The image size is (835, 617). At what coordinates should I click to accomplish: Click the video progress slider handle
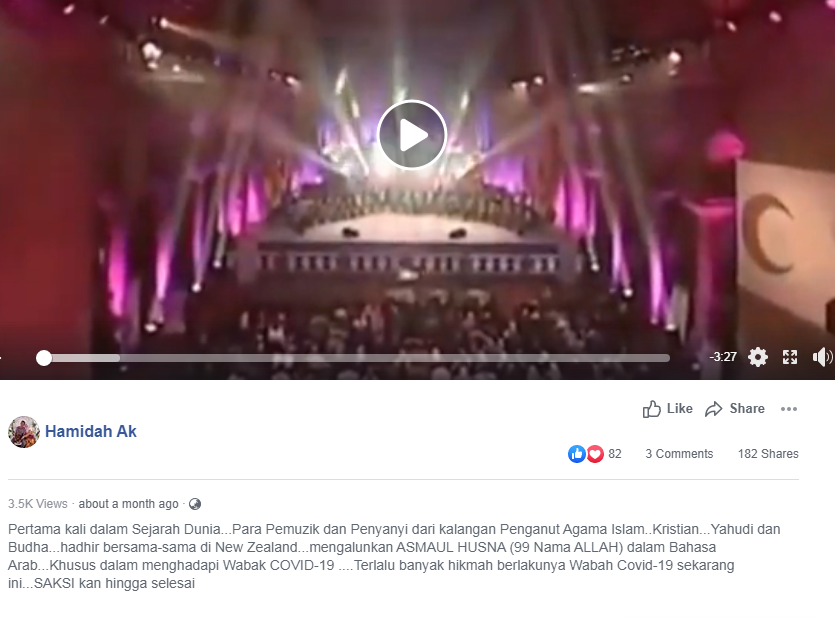click(44, 358)
